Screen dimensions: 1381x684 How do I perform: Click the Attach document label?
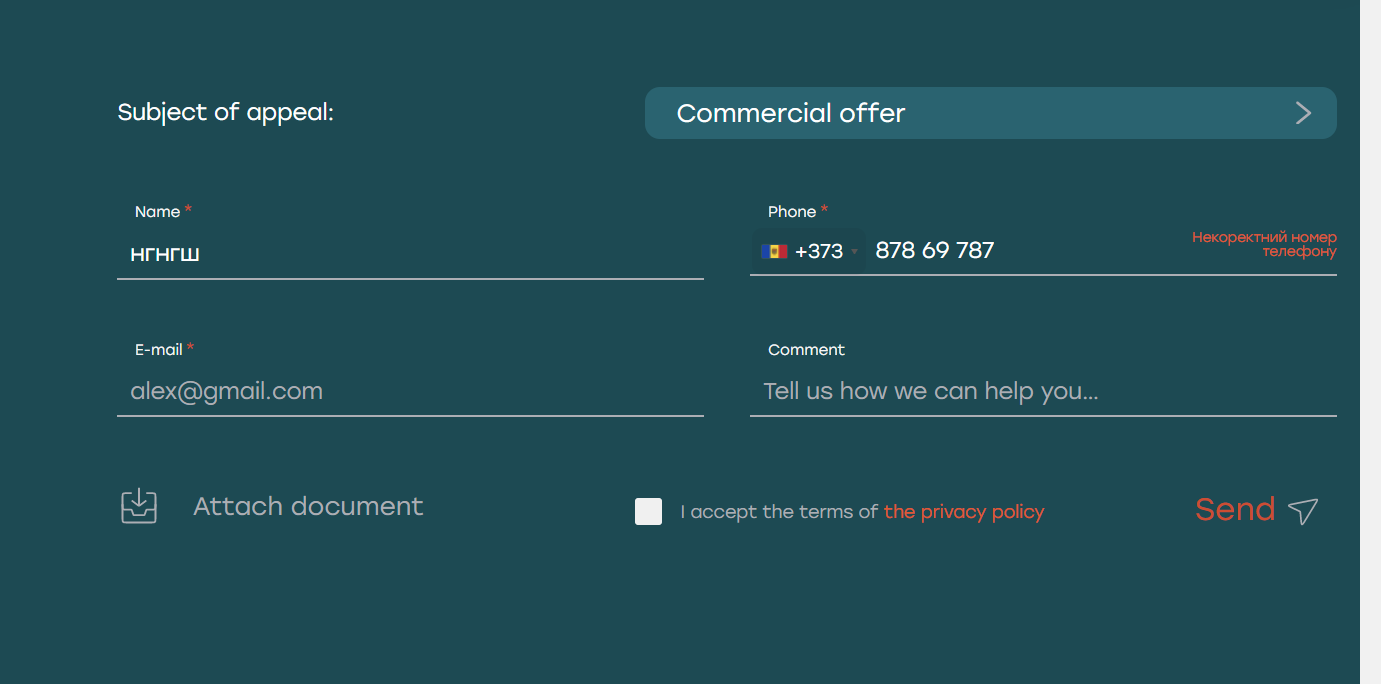[308, 507]
